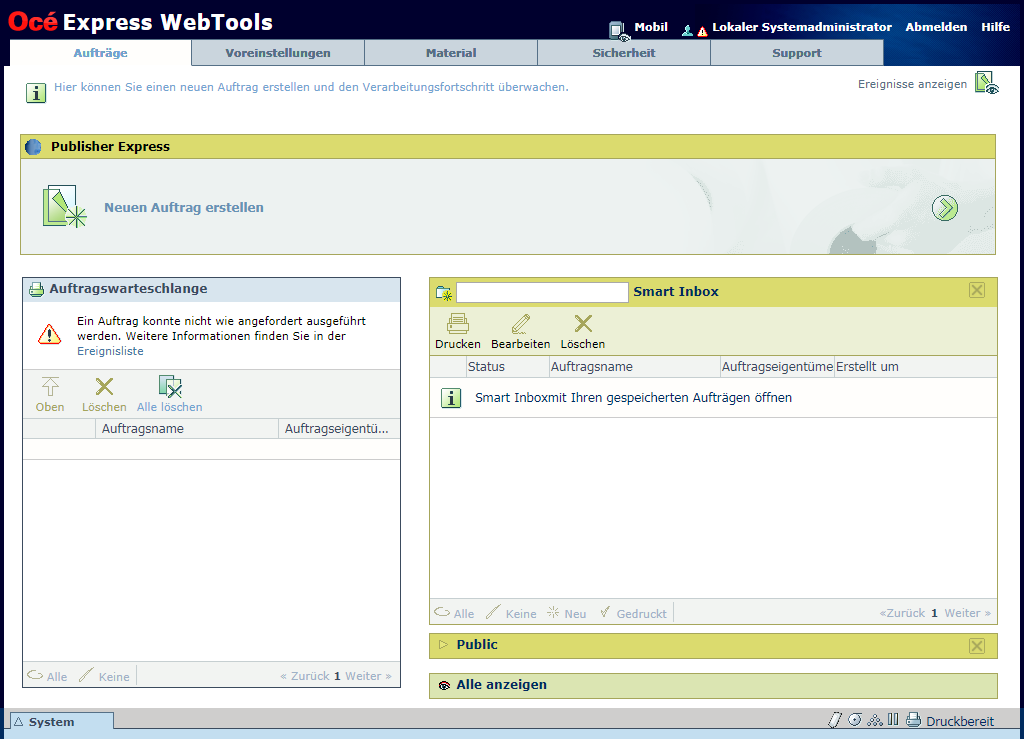Click Neuen Auftrag erstellen link

[x=184, y=208]
